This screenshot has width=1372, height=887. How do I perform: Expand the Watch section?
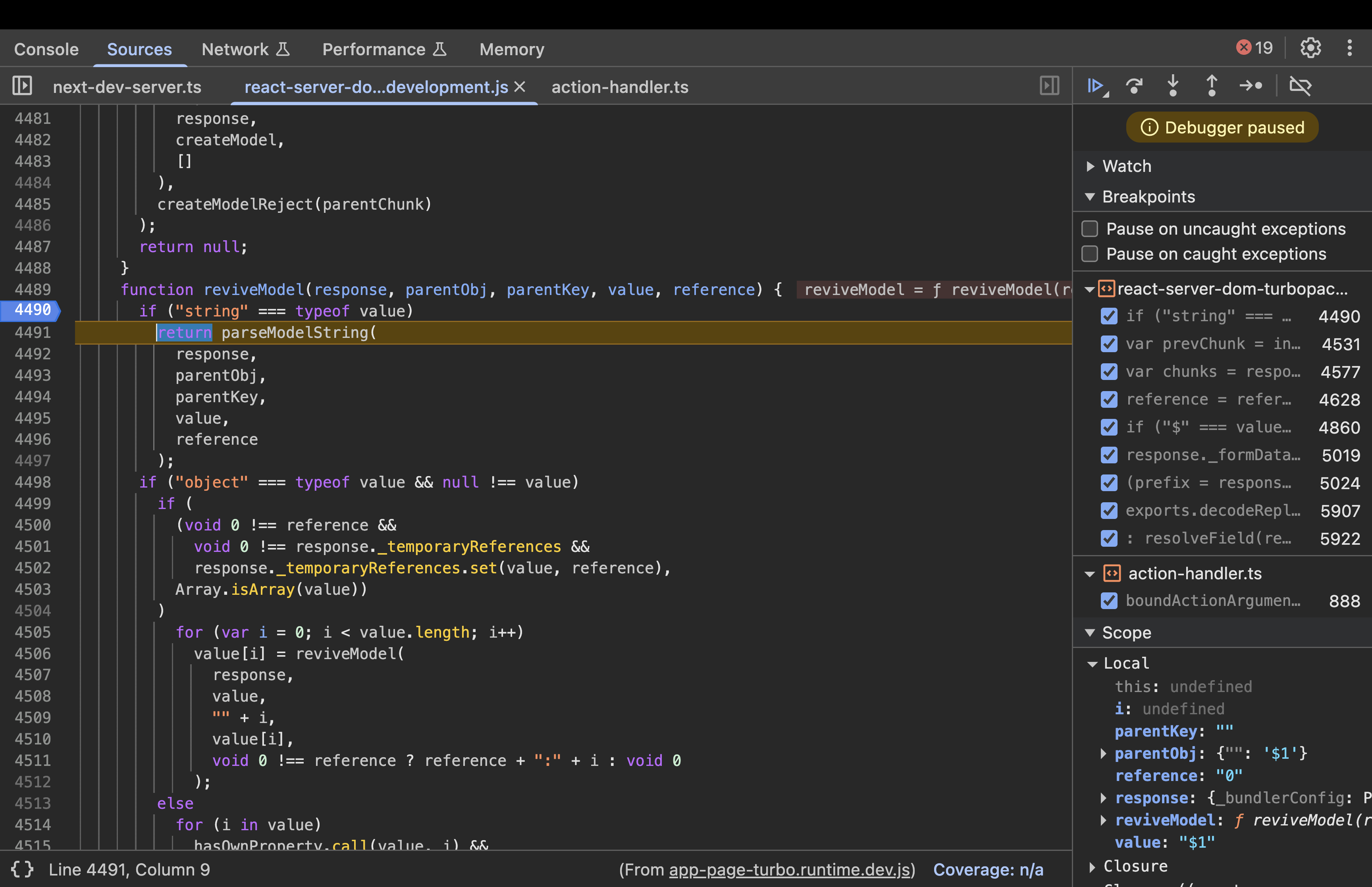(x=1091, y=166)
